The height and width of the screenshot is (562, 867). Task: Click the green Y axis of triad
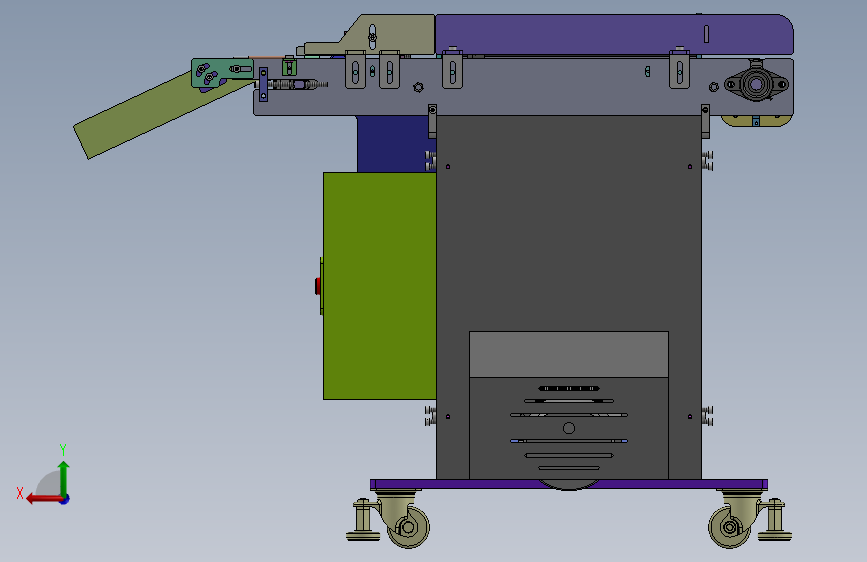64,479
